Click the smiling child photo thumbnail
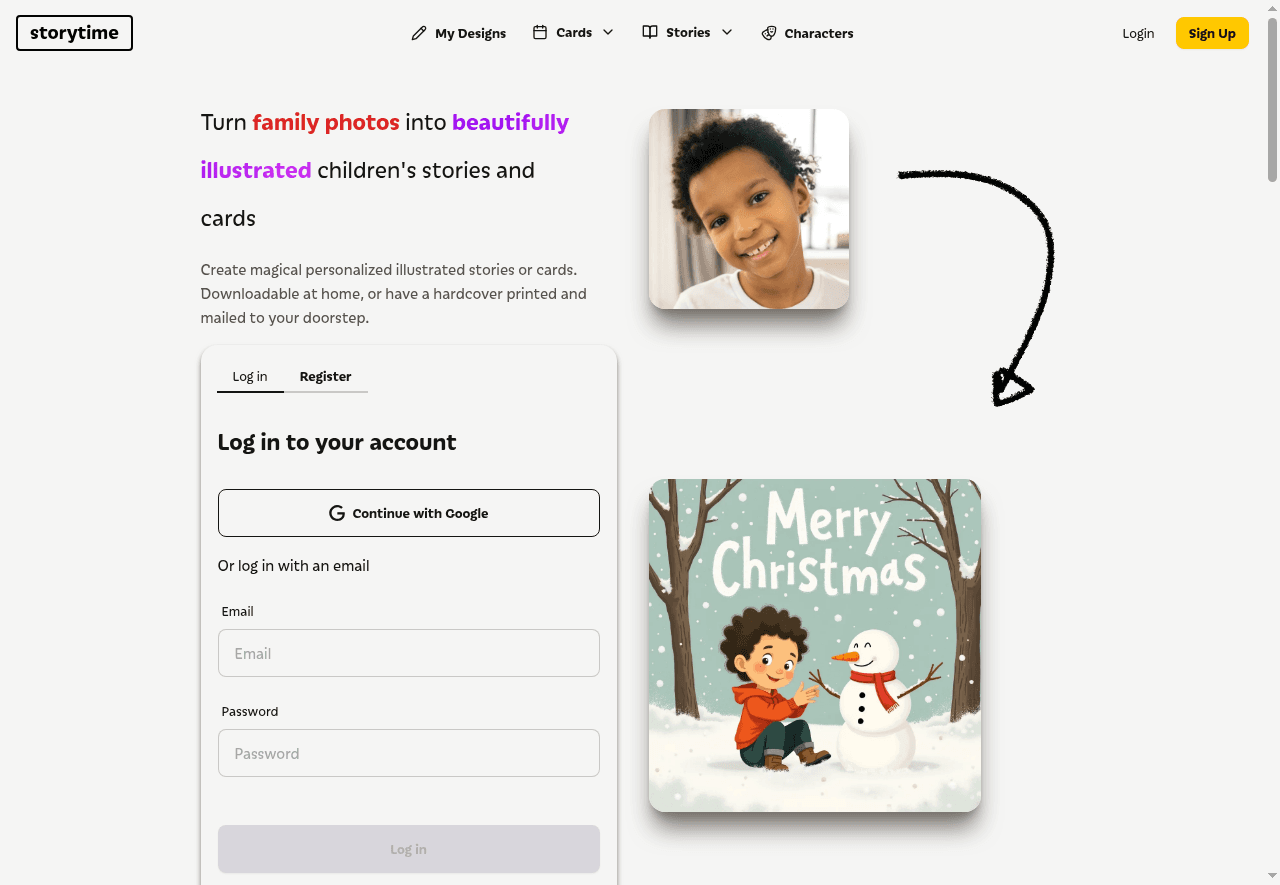 (749, 209)
